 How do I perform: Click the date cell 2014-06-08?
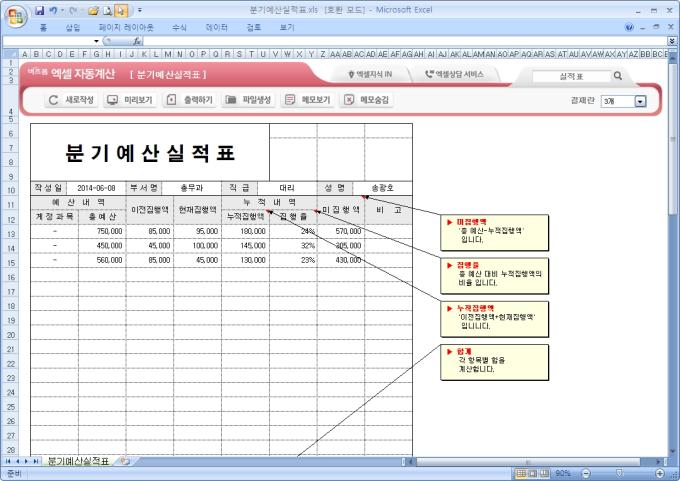click(x=96, y=188)
